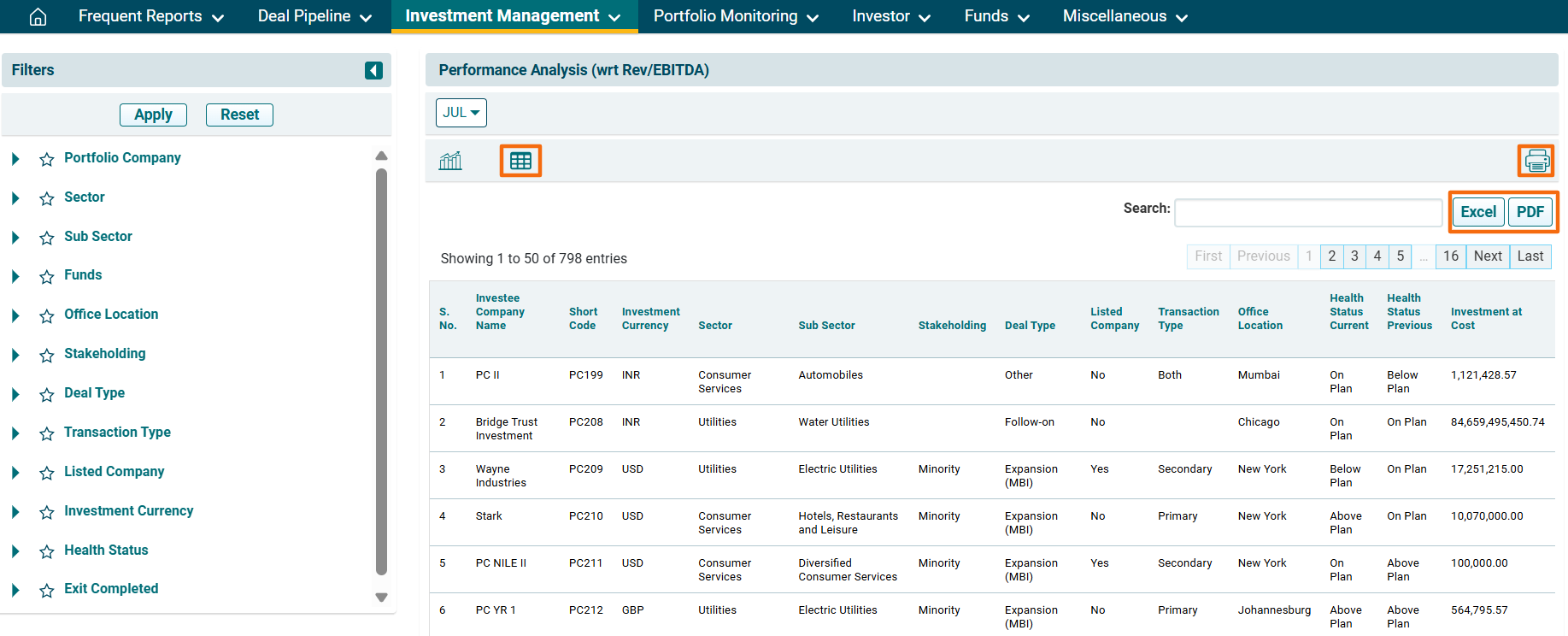The image size is (1568, 636).
Task: Star the Sector filter as favorite
Action: point(47,198)
